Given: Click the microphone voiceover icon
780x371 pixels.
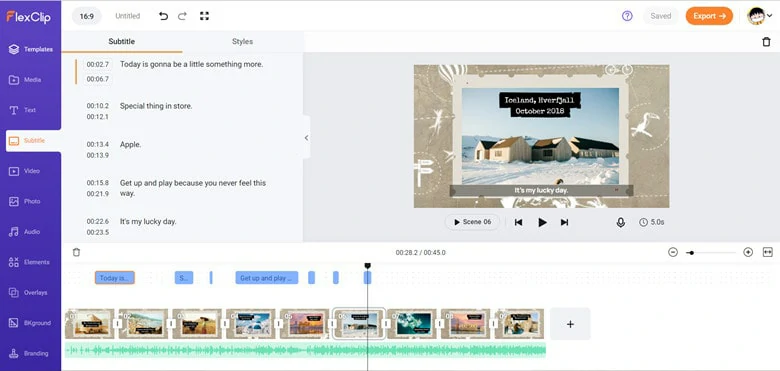Looking at the screenshot, I should (x=620, y=222).
